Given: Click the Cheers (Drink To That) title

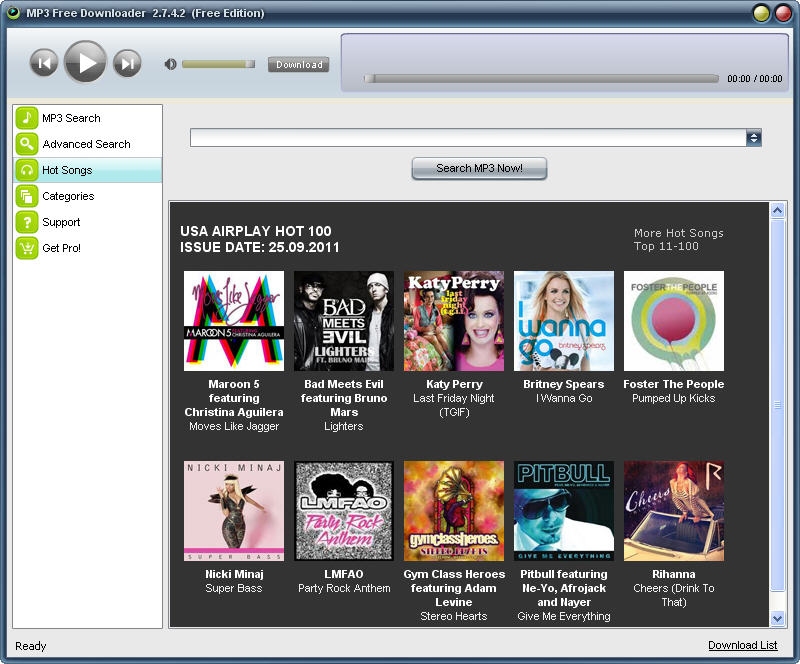Looking at the screenshot, I should (673, 595).
